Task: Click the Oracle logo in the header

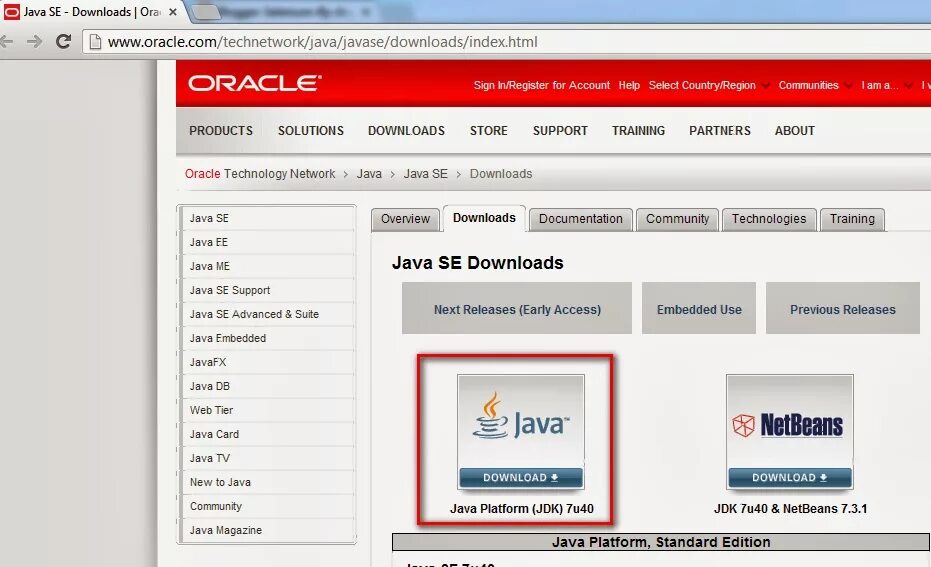Action: pyautogui.click(x=255, y=83)
